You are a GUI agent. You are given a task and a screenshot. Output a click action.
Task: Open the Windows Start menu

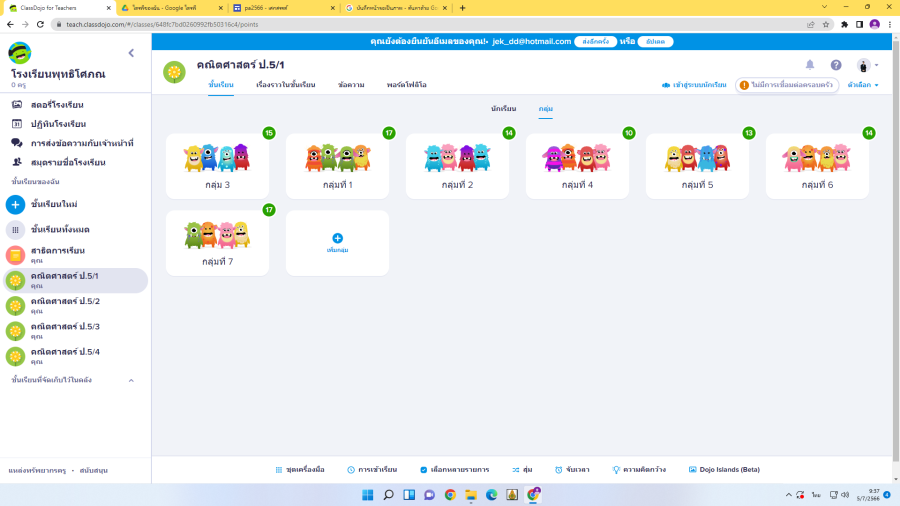point(368,495)
